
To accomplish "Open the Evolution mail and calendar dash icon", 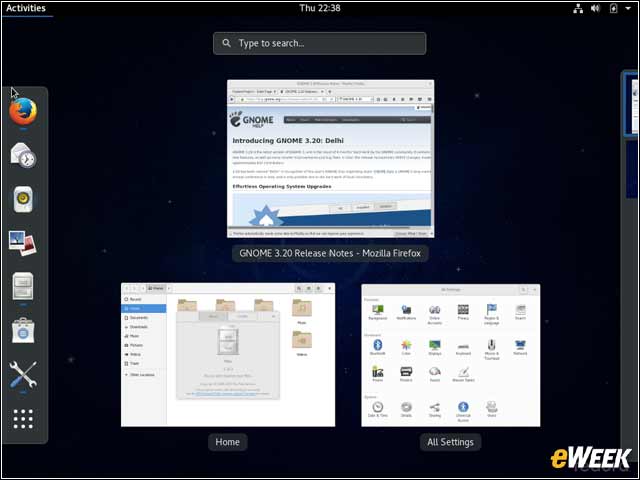I will point(23,156).
